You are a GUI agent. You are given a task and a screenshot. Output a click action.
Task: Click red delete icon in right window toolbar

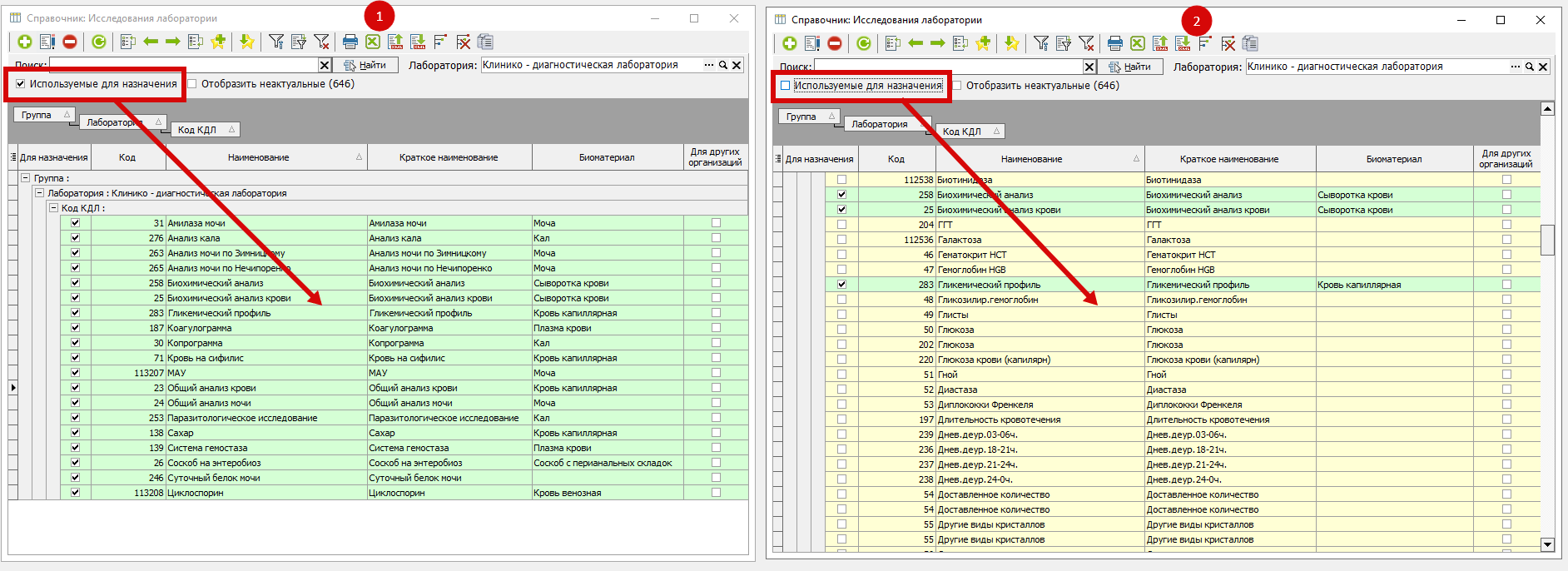[835, 43]
